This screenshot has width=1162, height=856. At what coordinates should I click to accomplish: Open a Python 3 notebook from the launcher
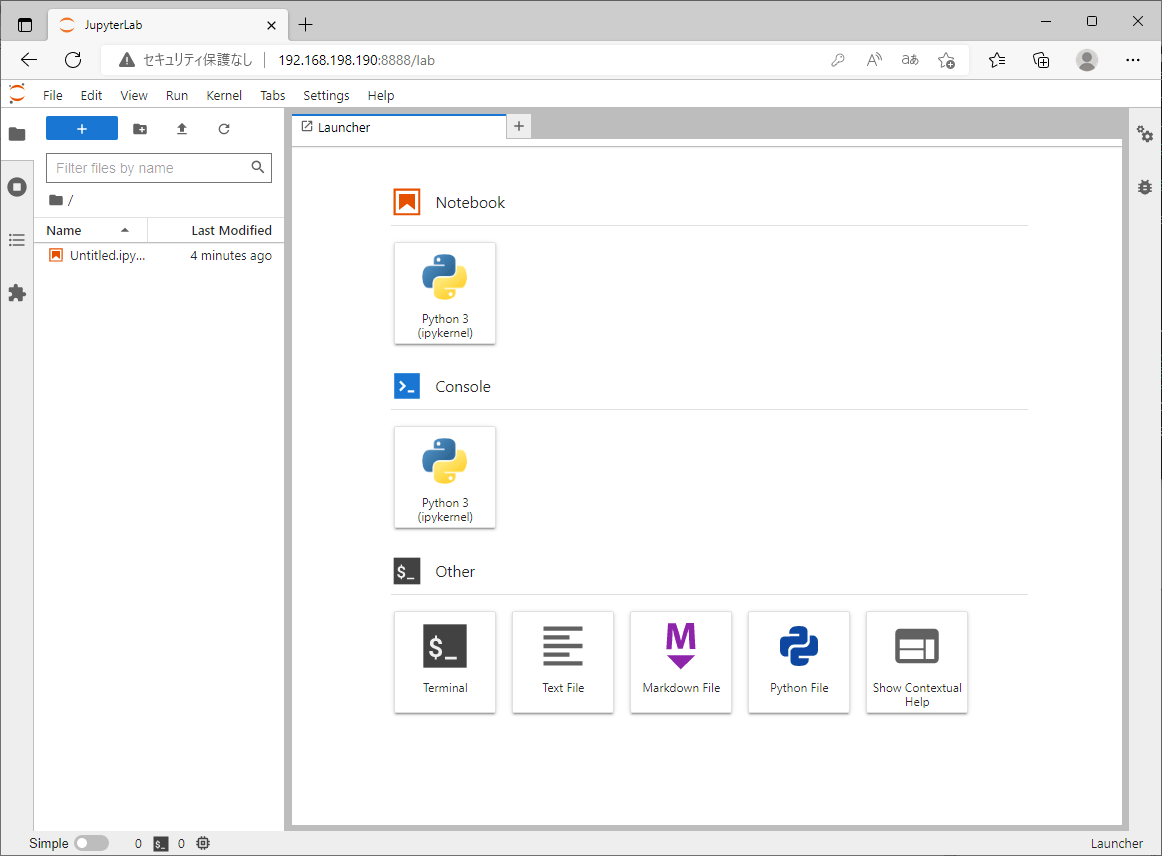(445, 293)
